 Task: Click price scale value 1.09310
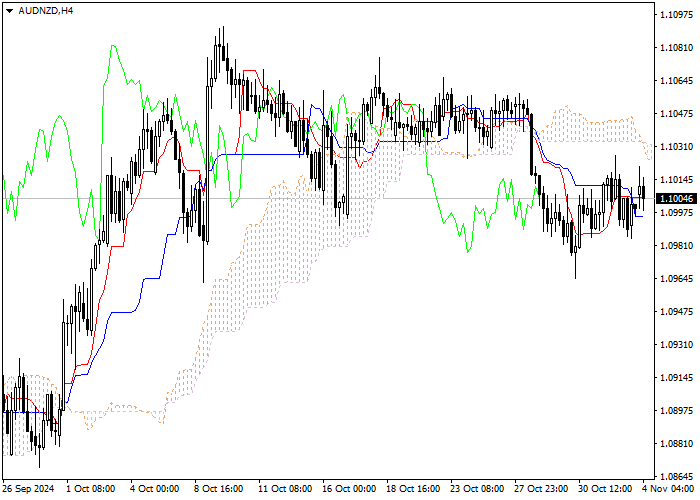[x=676, y=345]
